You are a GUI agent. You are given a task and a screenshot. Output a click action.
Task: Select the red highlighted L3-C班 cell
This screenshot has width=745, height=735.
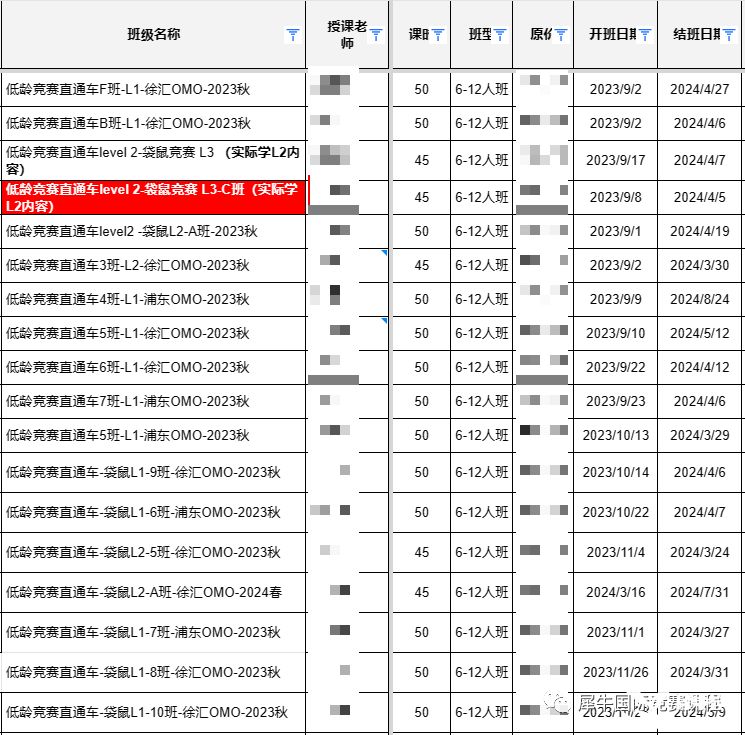tap(153, 197)
